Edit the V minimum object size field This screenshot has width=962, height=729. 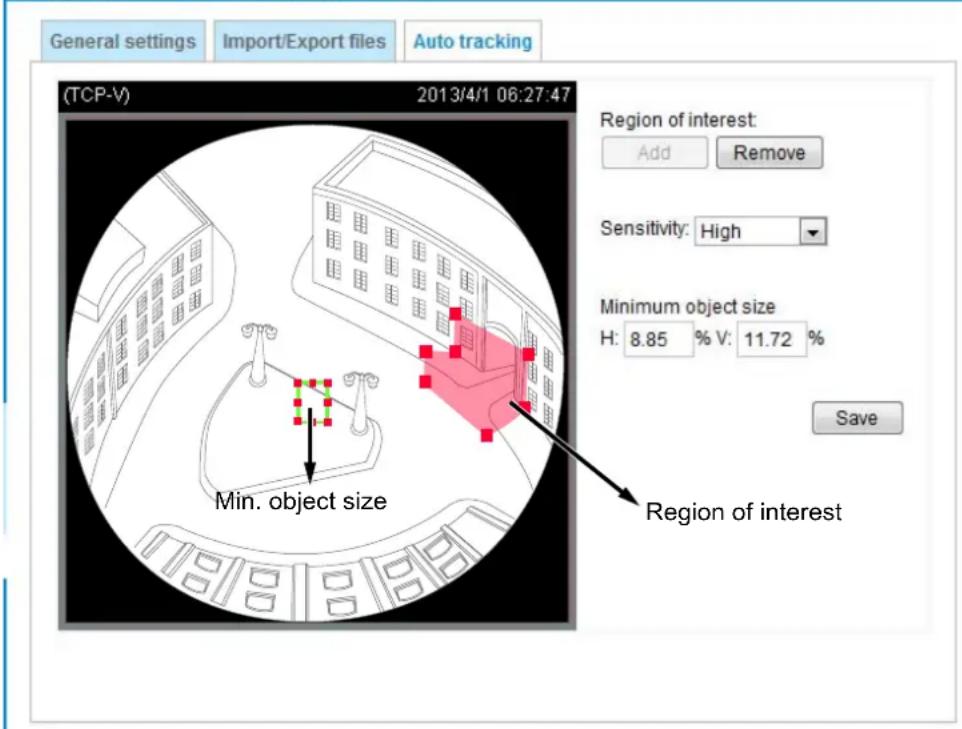click(x=771, y=339)
